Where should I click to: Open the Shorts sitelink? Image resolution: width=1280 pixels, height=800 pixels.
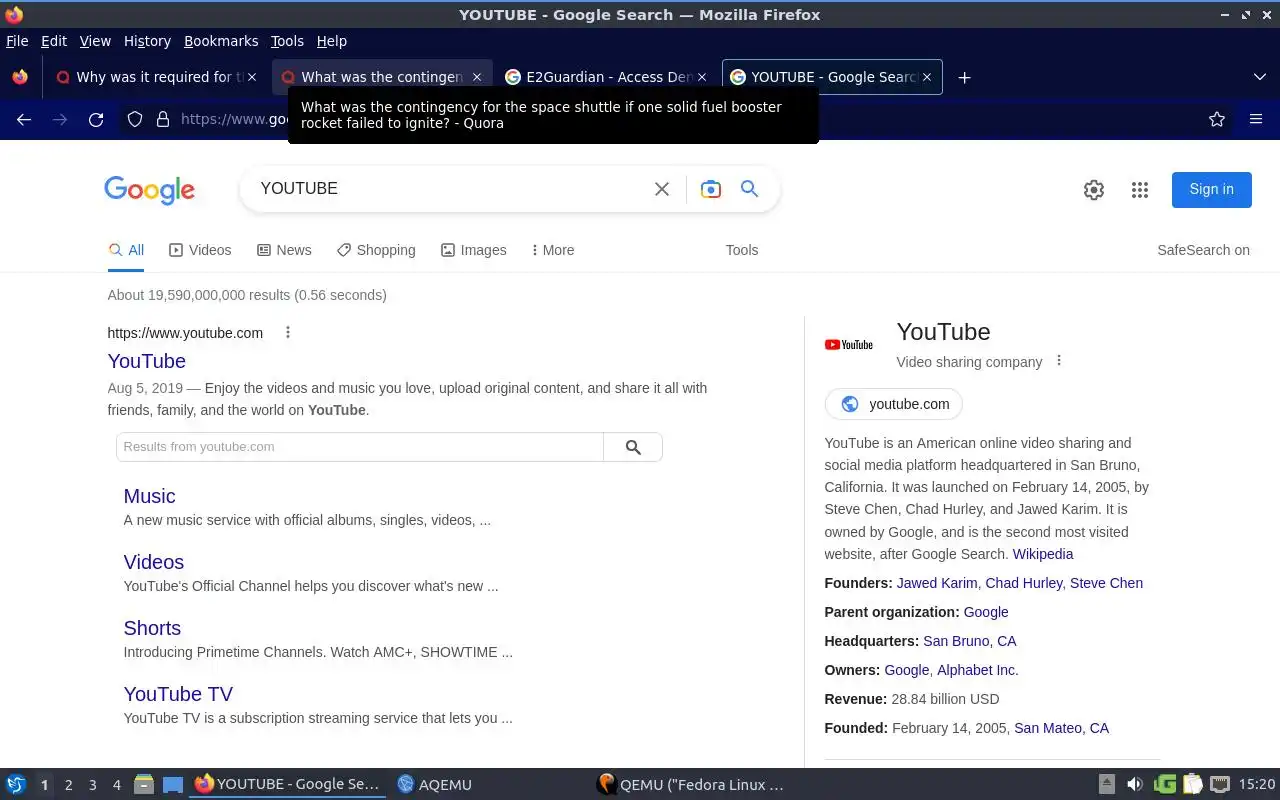(x=152, y=628)
